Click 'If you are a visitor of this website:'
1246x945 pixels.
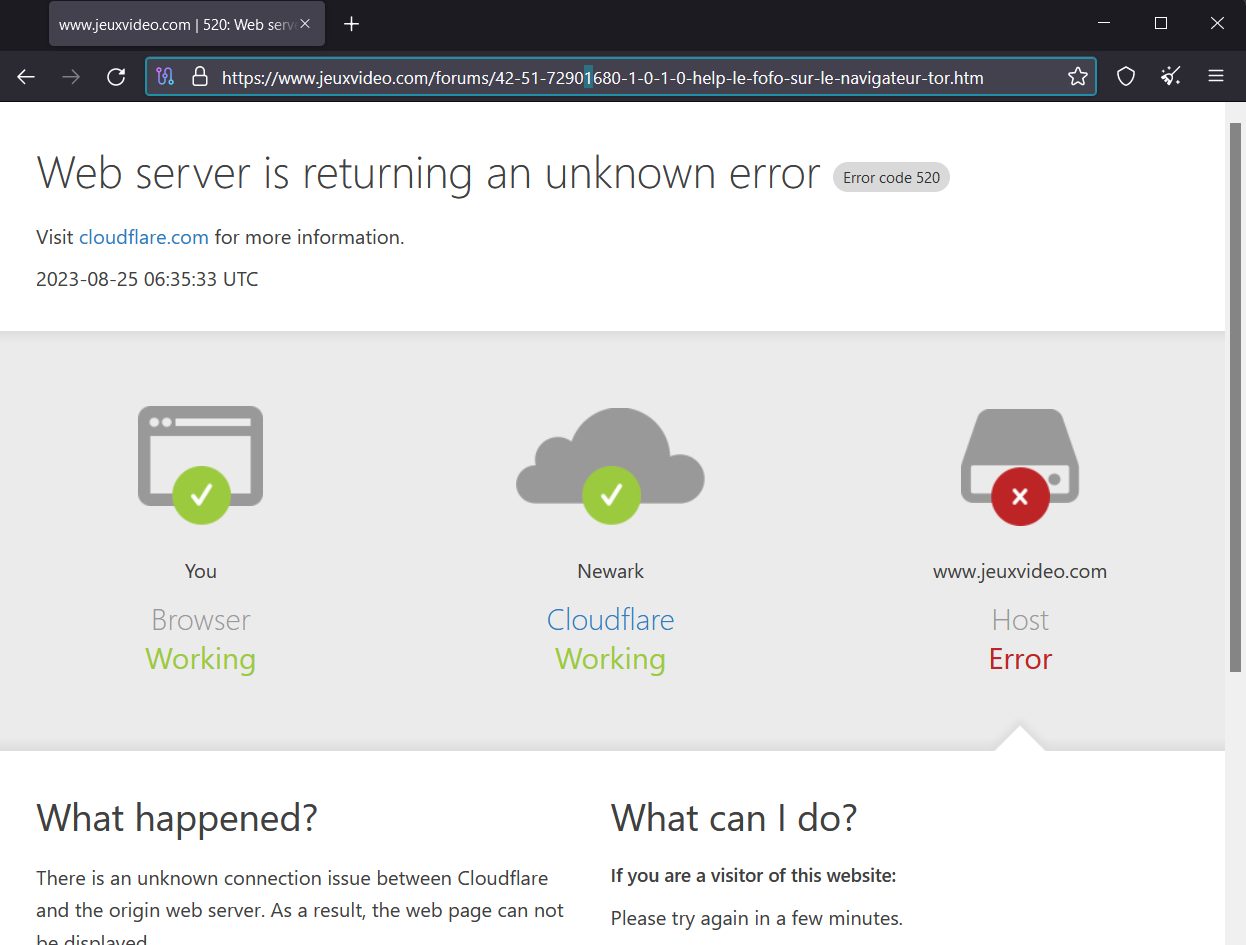753,876
